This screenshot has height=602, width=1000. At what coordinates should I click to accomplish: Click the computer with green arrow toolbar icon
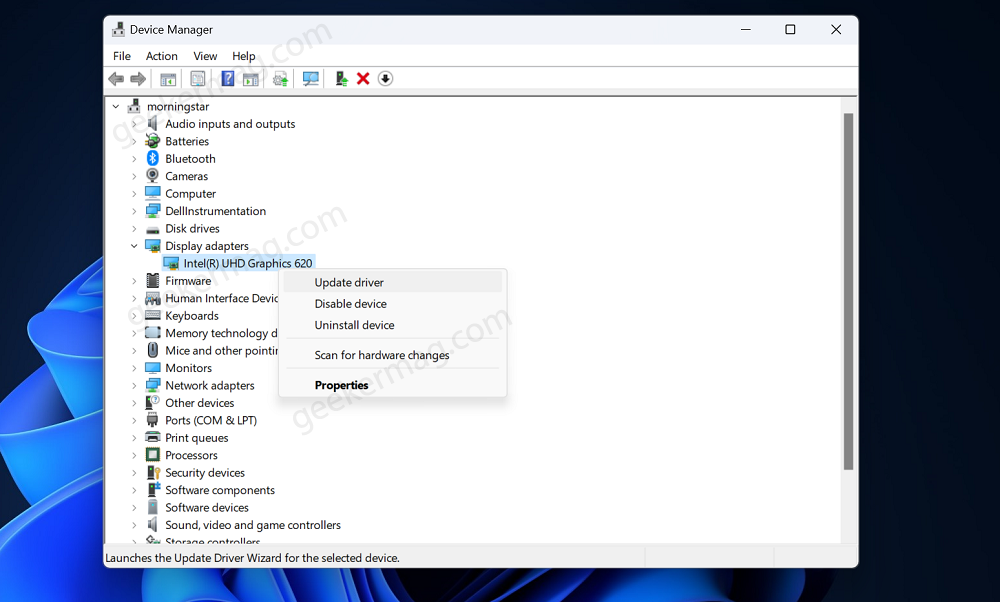pyautogui.click(x=341, y=79)
